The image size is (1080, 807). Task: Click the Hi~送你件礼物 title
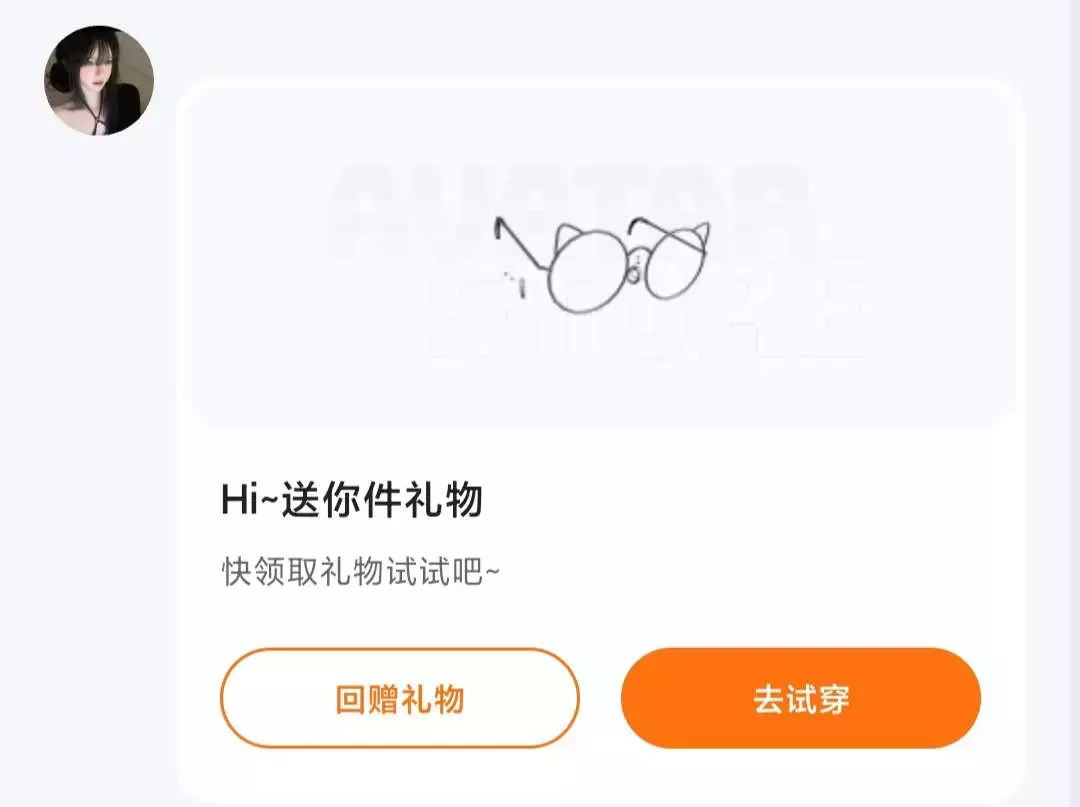(x=351, y=499)
